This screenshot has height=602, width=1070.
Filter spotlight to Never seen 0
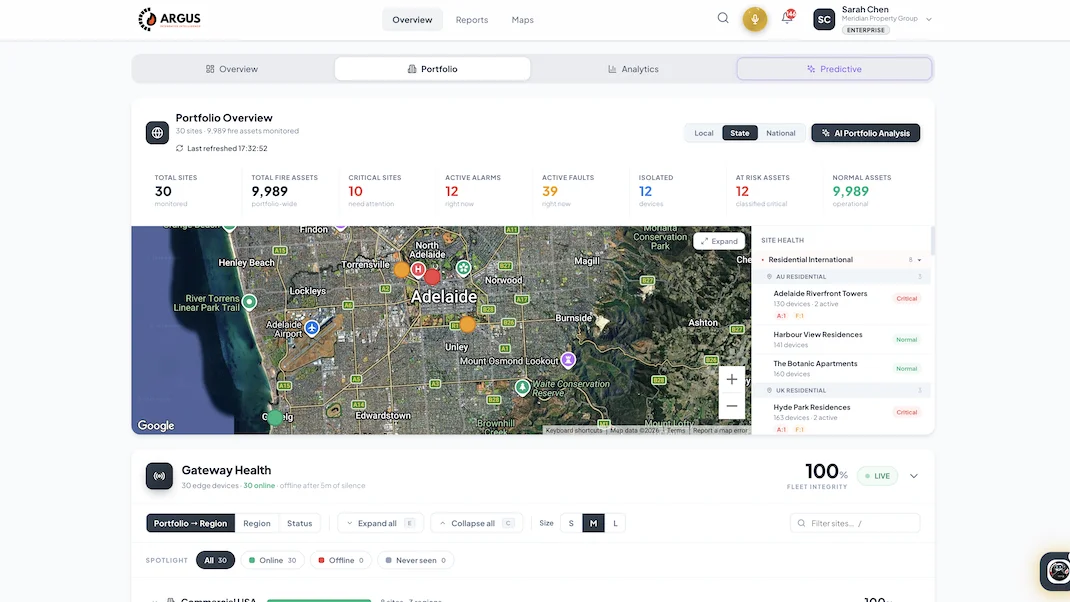[x=416, y=560]
